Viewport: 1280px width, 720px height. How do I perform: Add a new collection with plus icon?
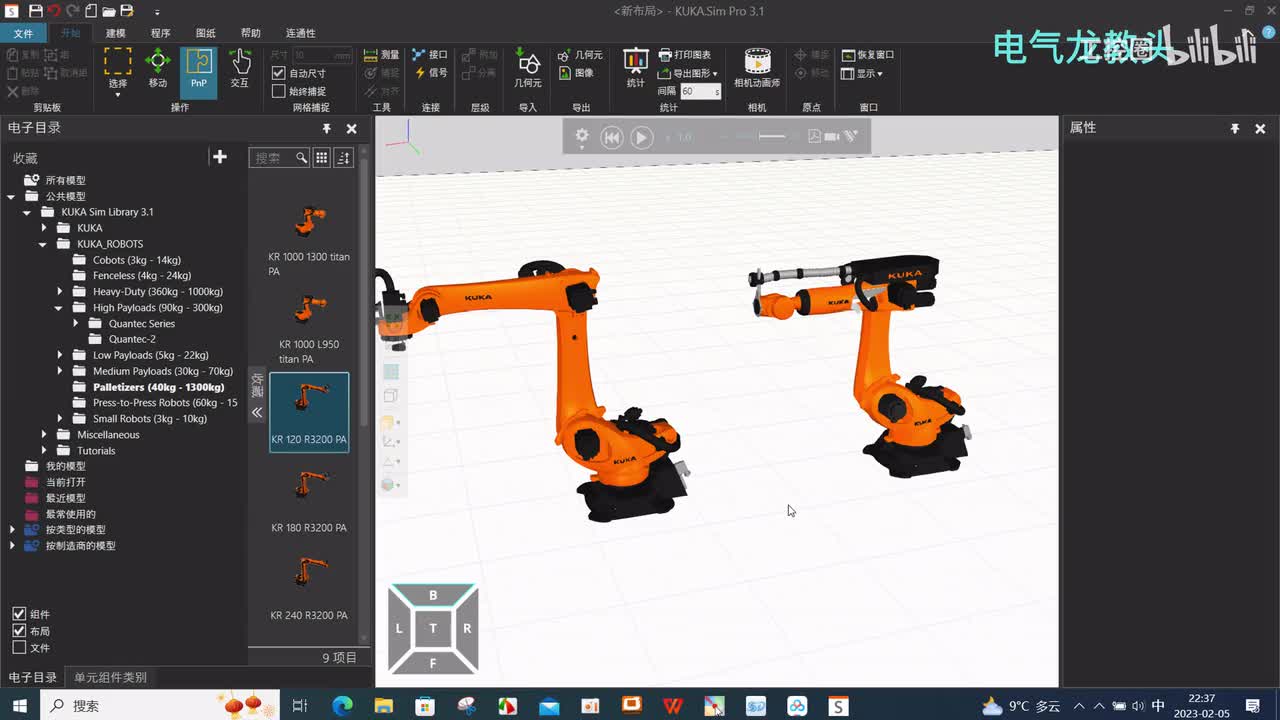pos(220,157)
